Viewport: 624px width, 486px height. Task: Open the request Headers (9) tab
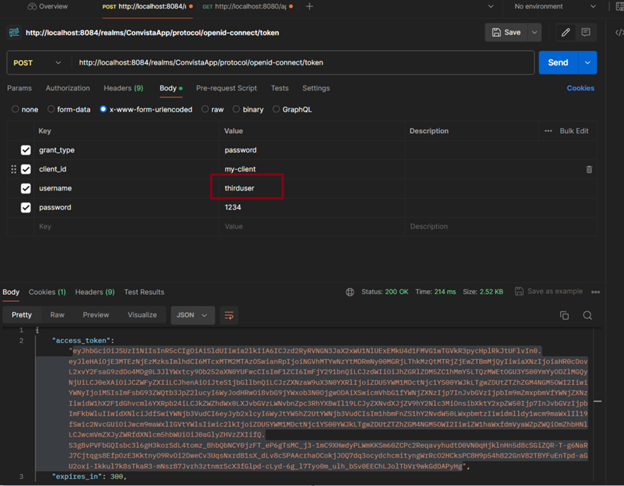pos(123,88)
